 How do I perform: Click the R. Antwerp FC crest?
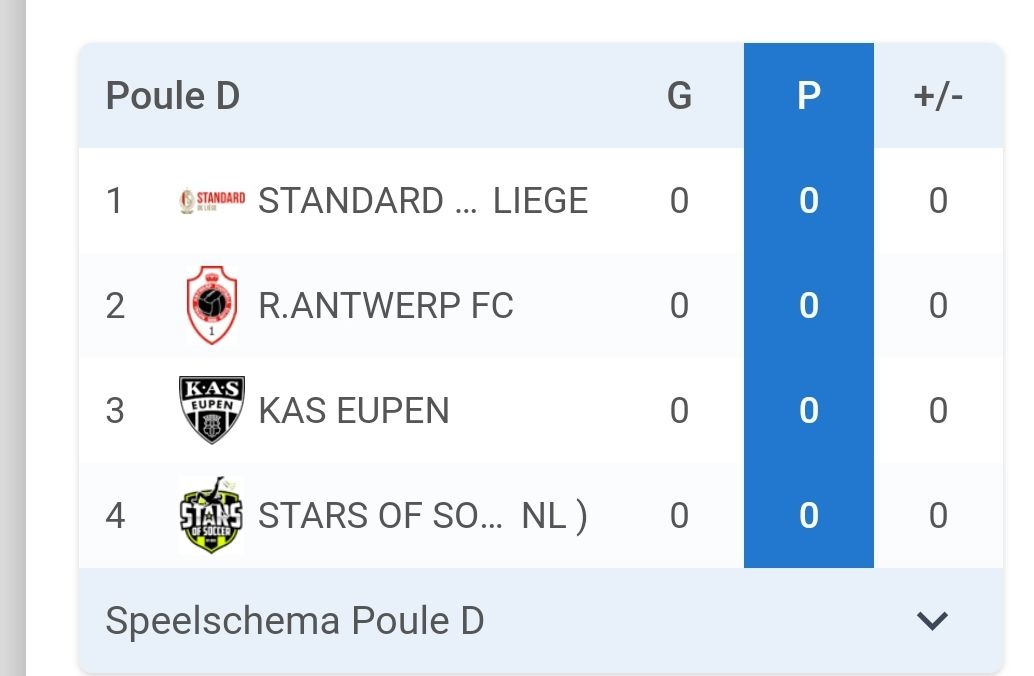pyautogui.click(x=212, y=305)
